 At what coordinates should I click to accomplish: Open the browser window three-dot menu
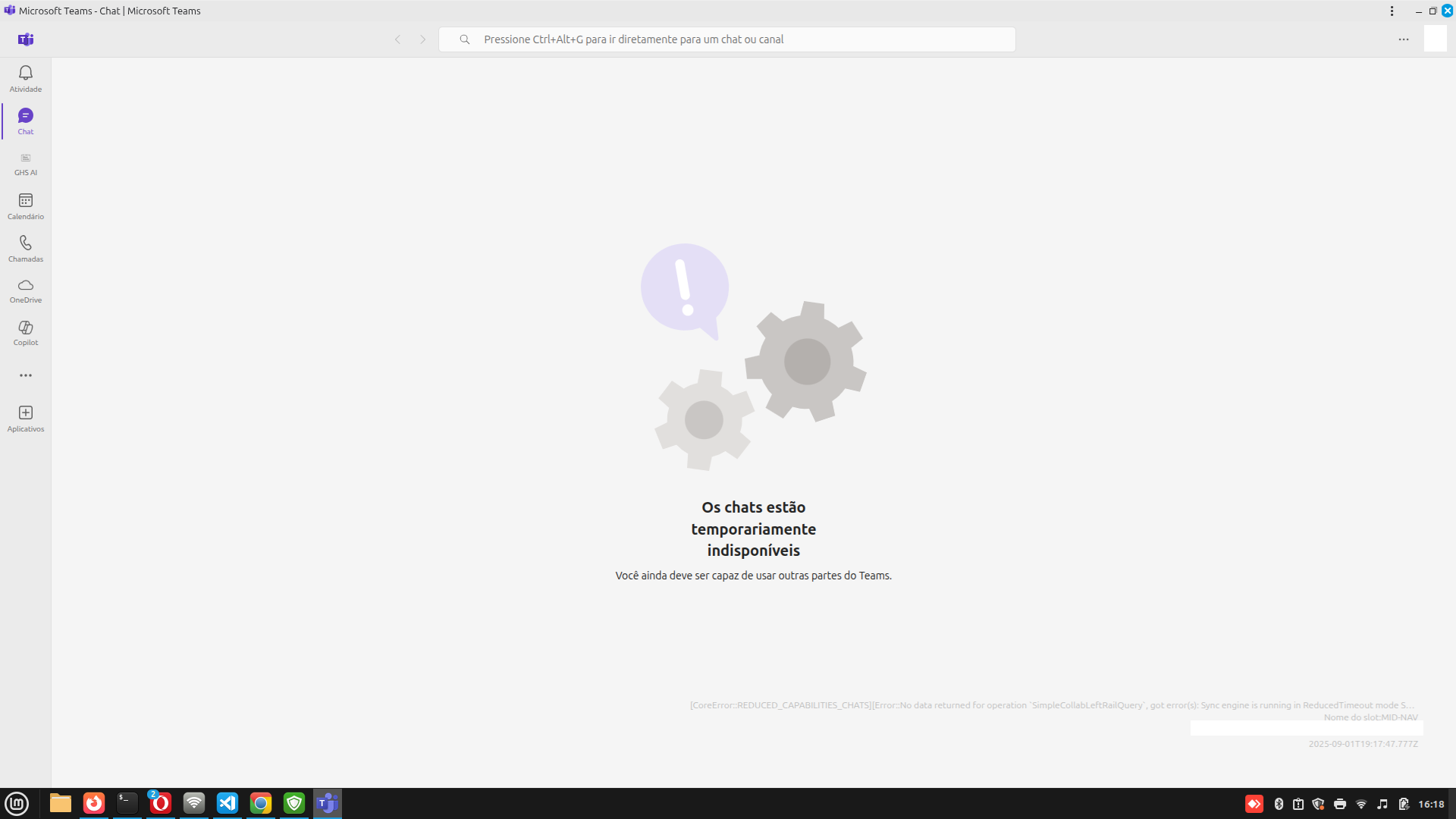[x=1392, y=11]
